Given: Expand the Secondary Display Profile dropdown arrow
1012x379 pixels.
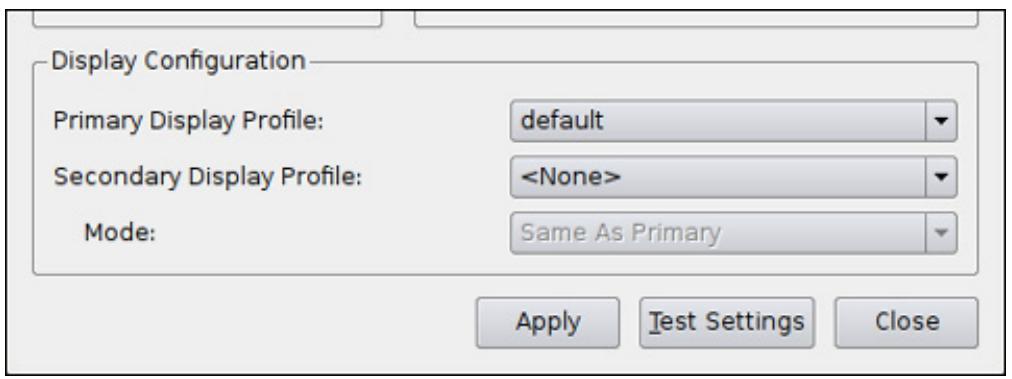Looking at the screenshot, I should click(x=941, y=176).
